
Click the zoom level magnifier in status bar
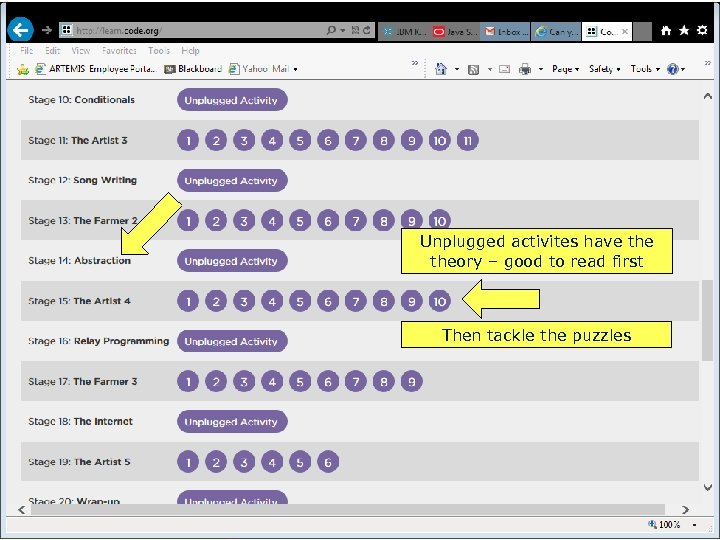[652, 524]
